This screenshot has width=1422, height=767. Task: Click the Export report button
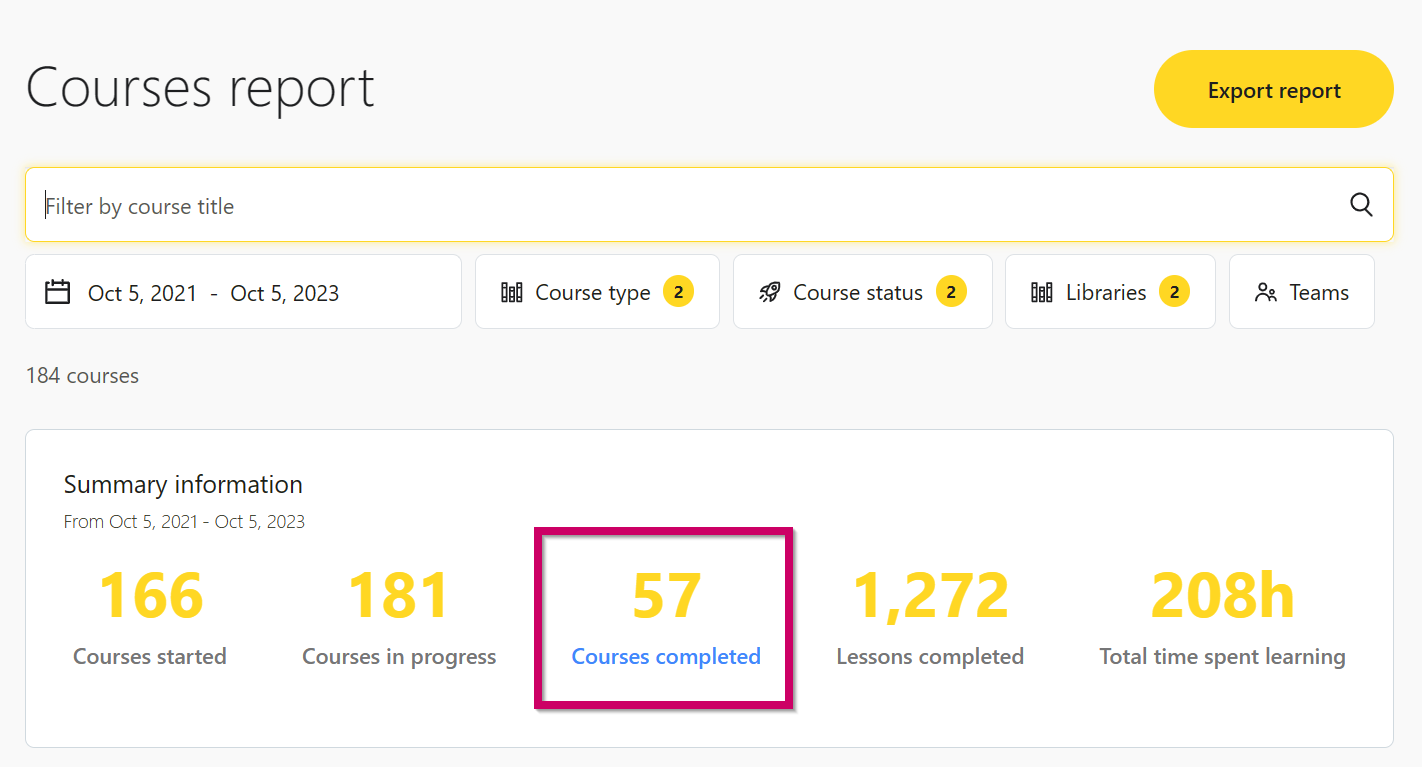point(1273,90)
